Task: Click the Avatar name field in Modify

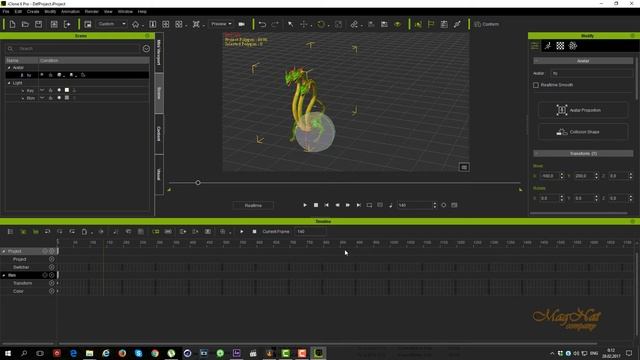Action: click(592, 73)
